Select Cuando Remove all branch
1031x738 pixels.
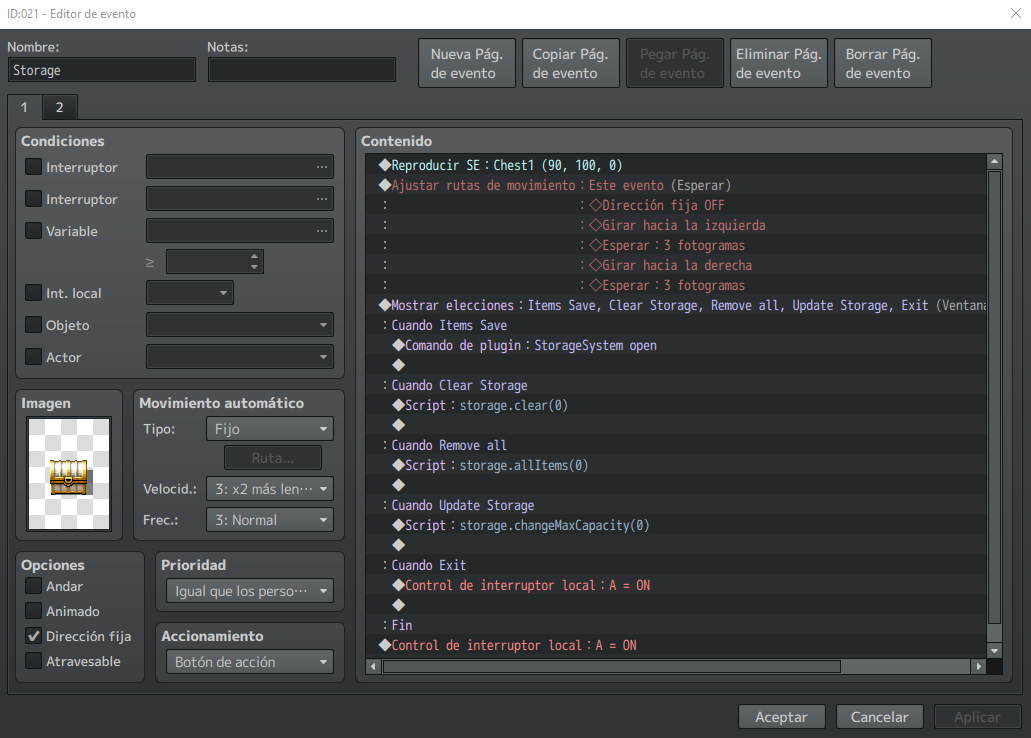coord(676,445)
